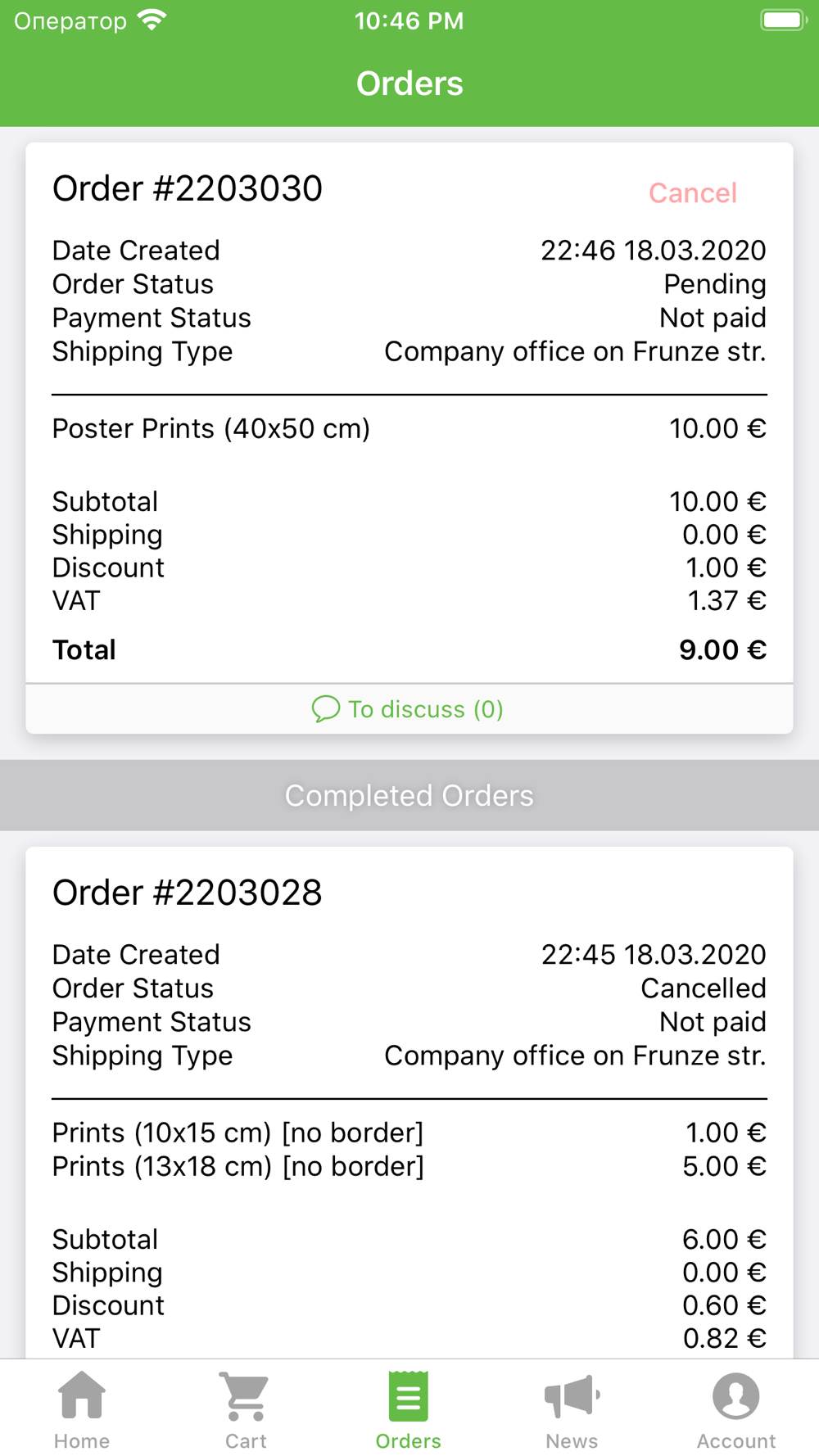Cancel order #2203030

(693, 193)
